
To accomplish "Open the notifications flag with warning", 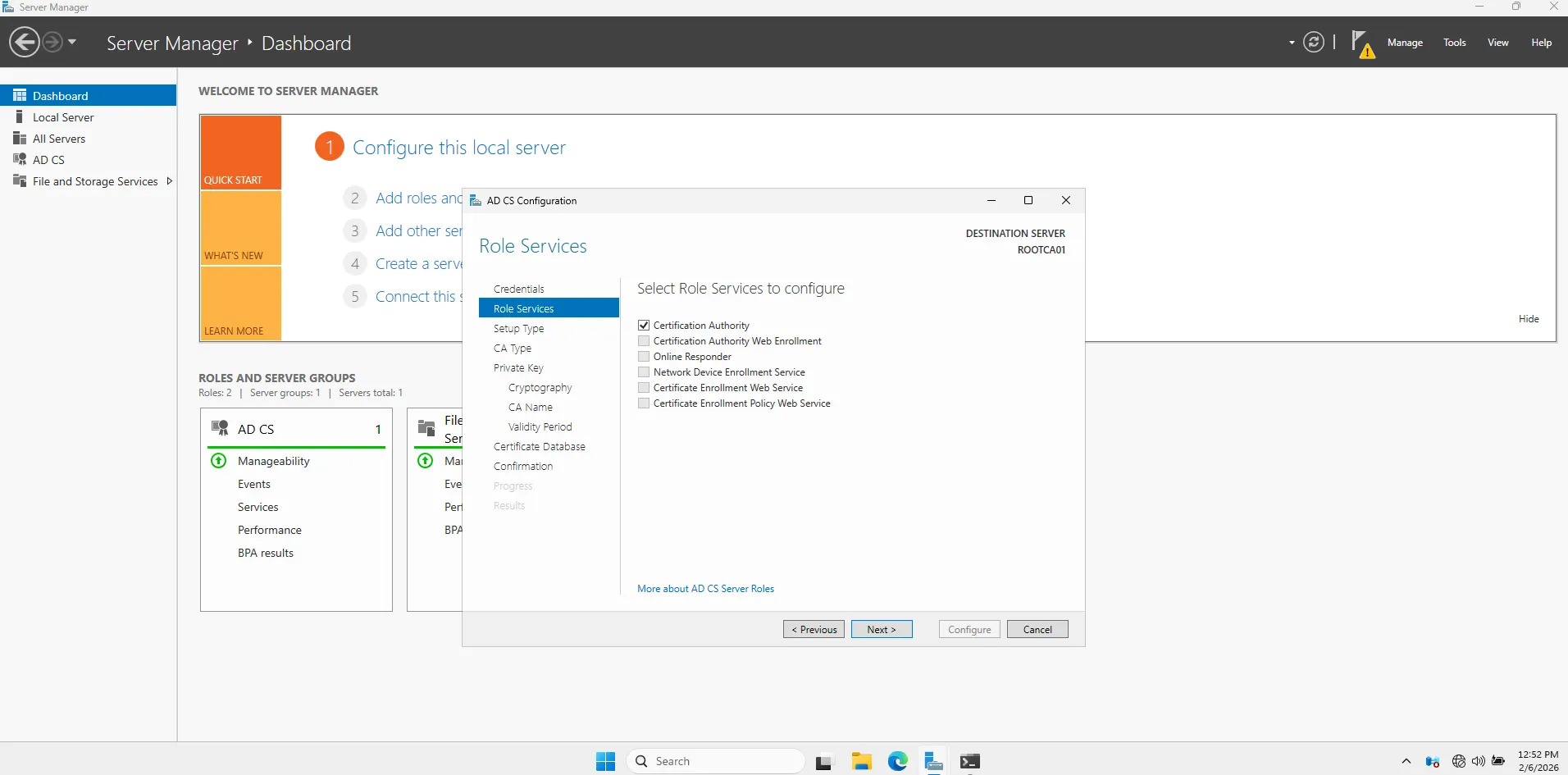I will pos(1362,43).
